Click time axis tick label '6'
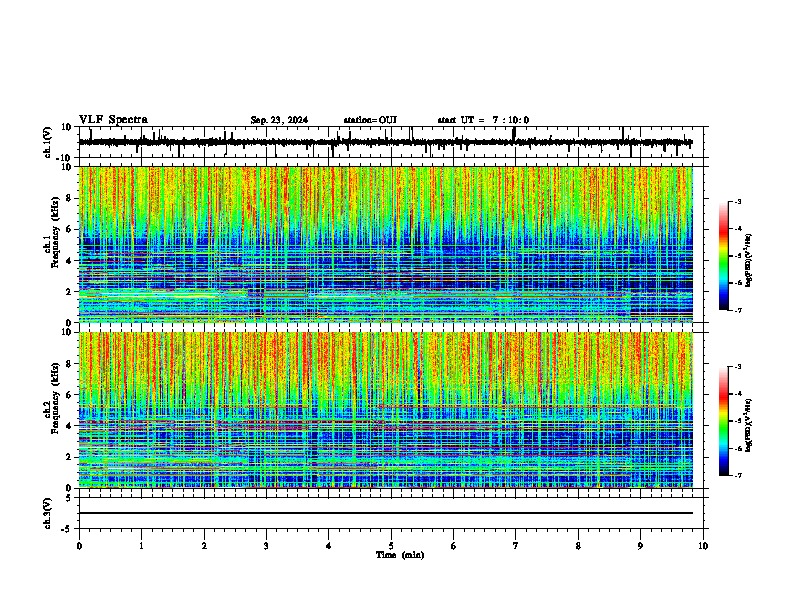The height and width of the screenshot is (612, 792). click(x=454, y=546)
